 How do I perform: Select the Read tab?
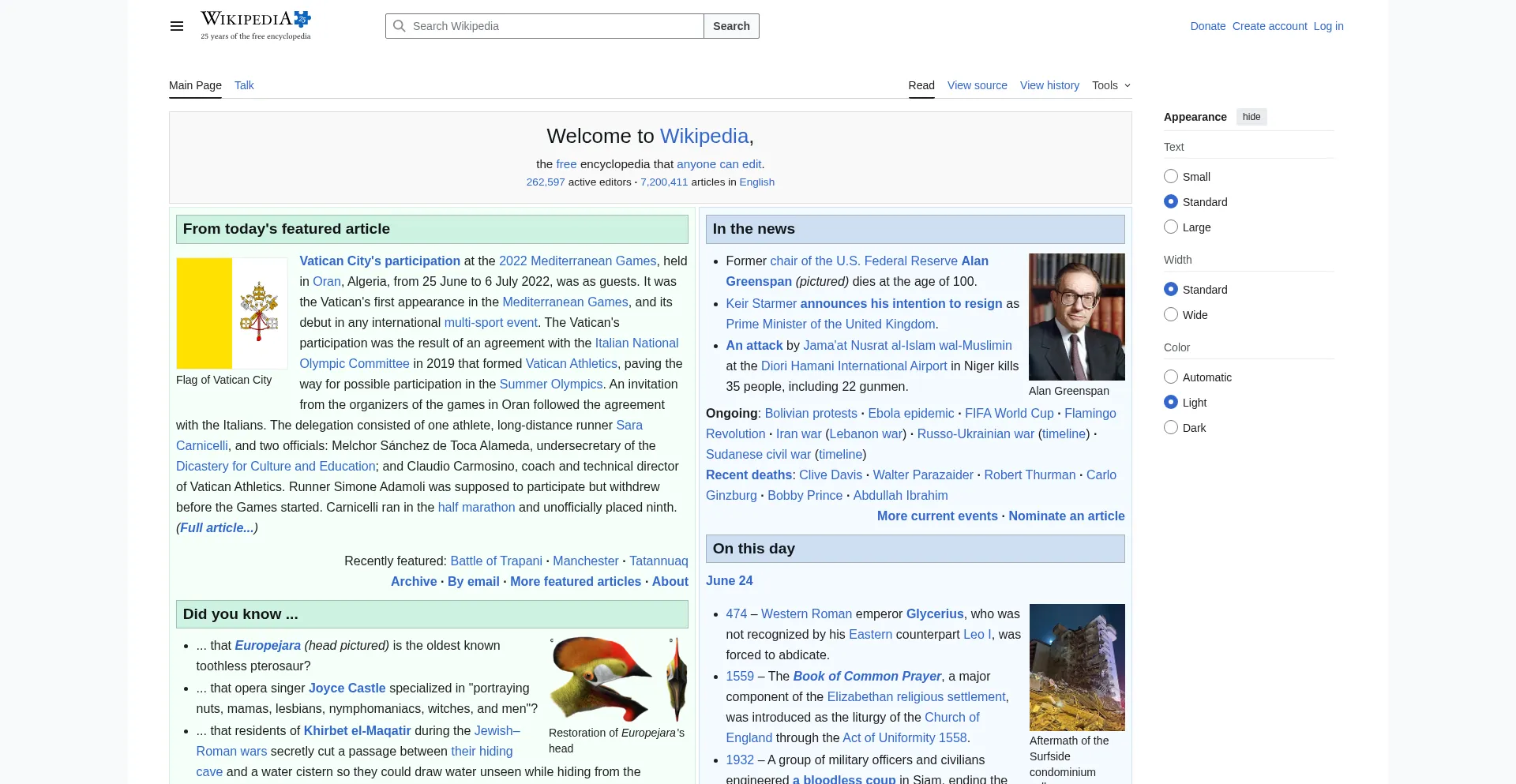[x=921, y=85]
